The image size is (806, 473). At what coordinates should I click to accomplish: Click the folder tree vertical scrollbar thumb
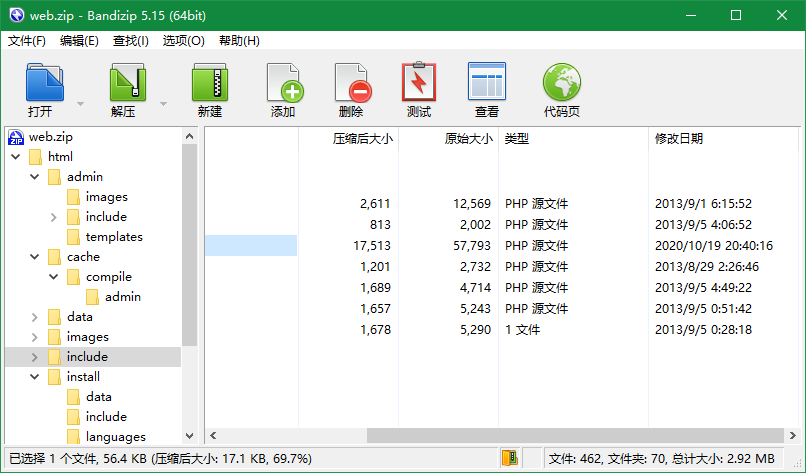[x=189, y=245]
